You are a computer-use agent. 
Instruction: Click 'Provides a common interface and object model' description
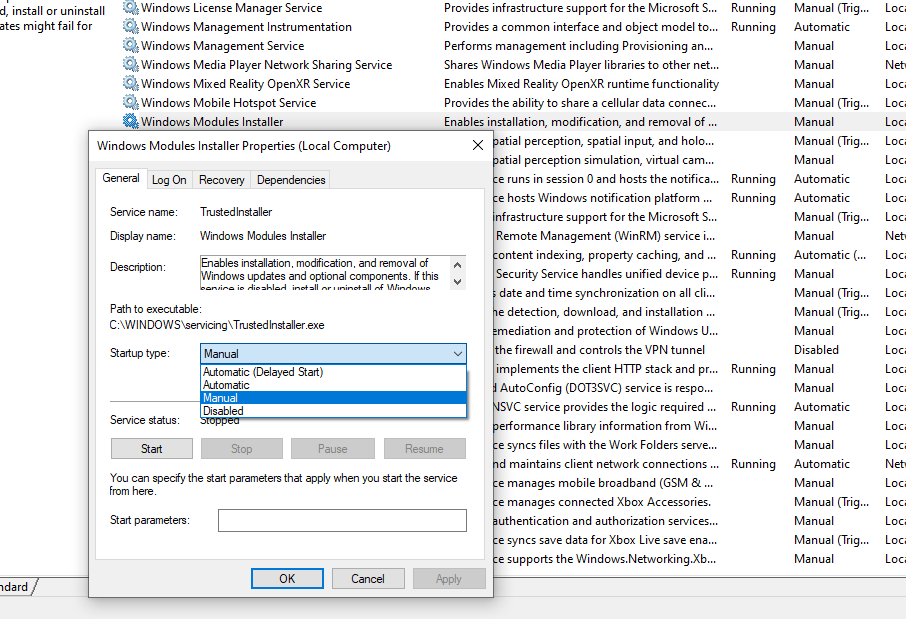pyautogui.click(x=581, y=27)
